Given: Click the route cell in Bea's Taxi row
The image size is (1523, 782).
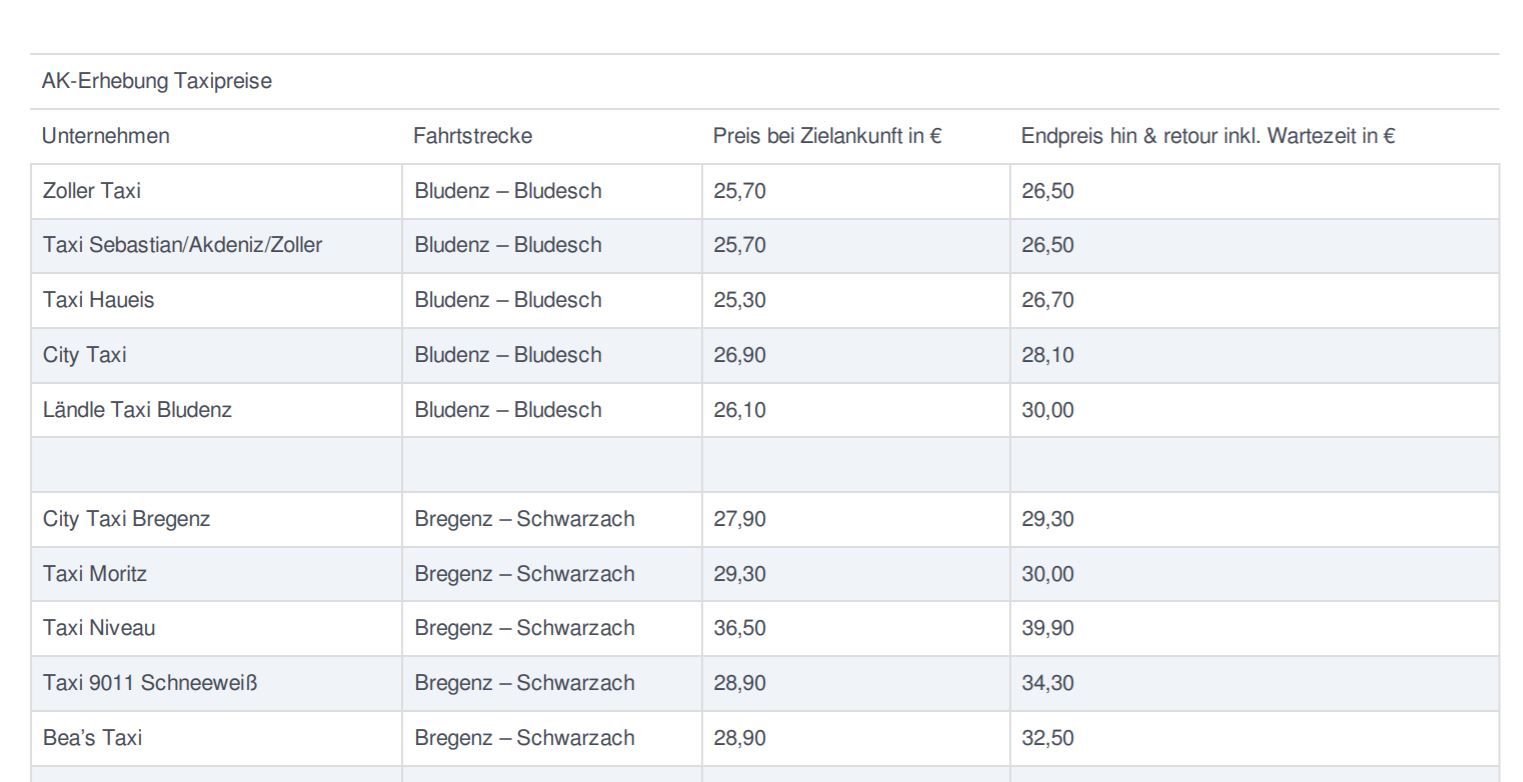Looking at the screenshot, I should pos(524,738).
